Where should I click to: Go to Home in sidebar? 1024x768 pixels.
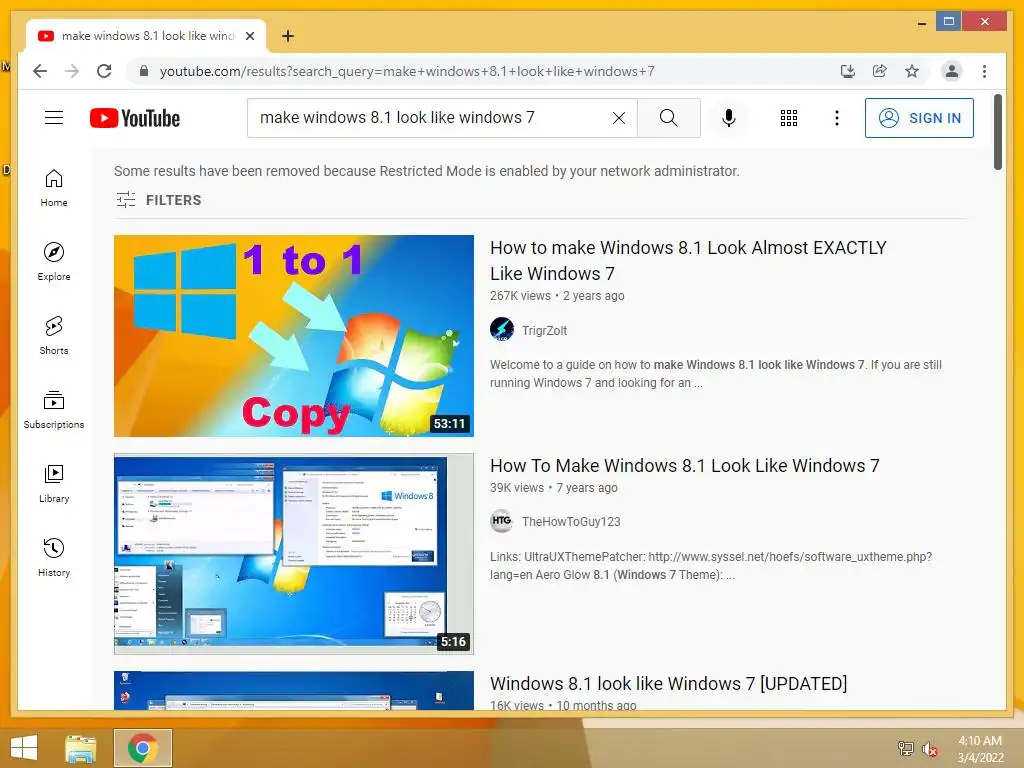pyautogui.click(x=54, y=188)
